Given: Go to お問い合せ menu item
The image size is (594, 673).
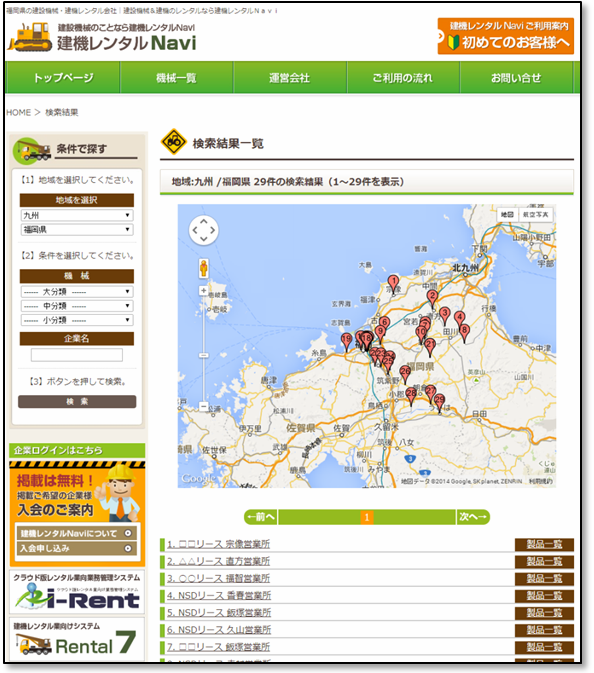Looking at the screenshot, I should click(516, 78).
